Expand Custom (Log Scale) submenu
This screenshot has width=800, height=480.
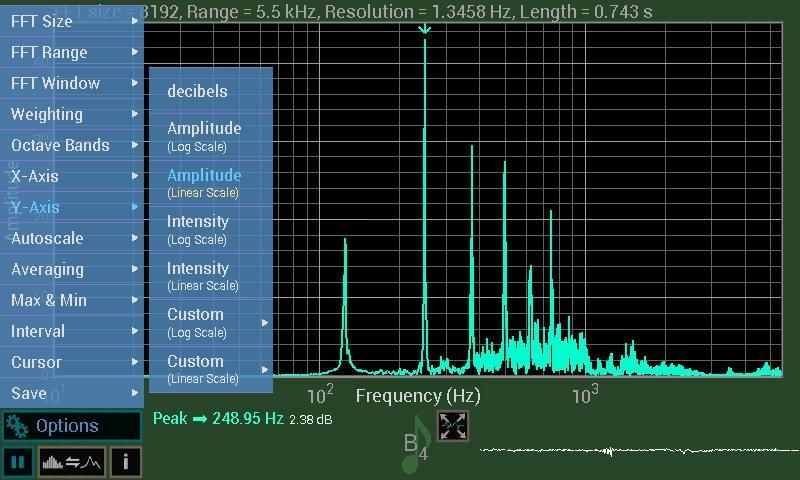(210, 322)
